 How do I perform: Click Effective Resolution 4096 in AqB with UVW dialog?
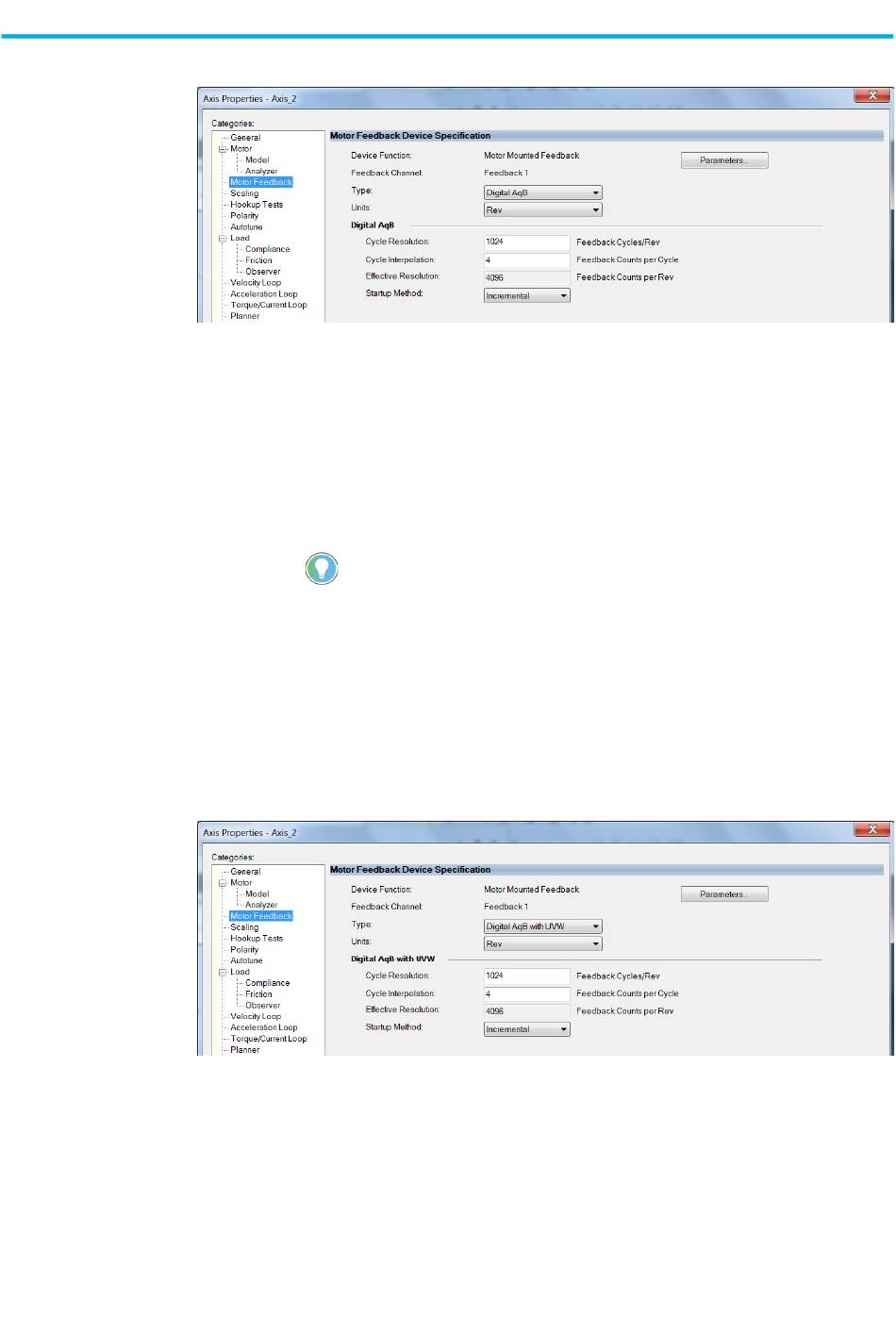tap(526, 1011)
